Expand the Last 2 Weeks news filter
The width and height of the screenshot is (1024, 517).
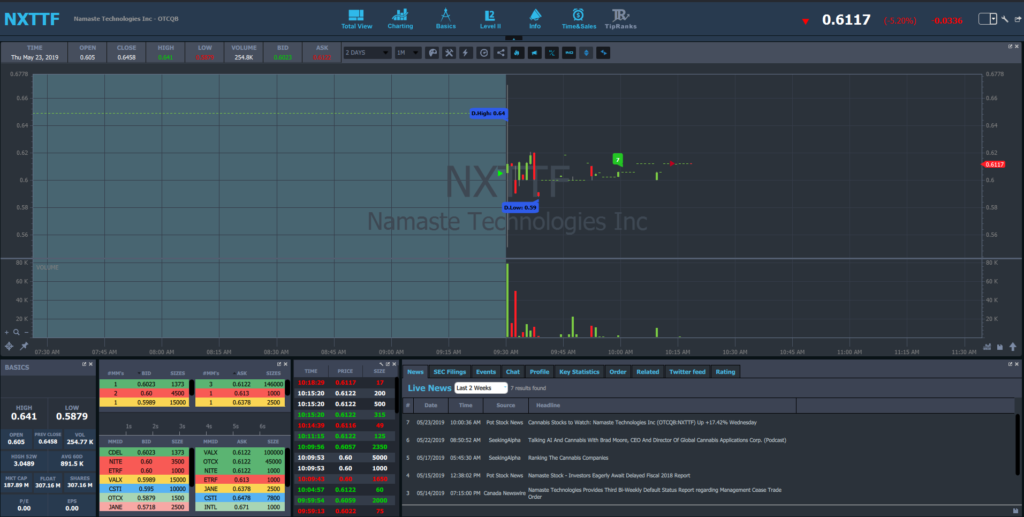pos(480,388)
